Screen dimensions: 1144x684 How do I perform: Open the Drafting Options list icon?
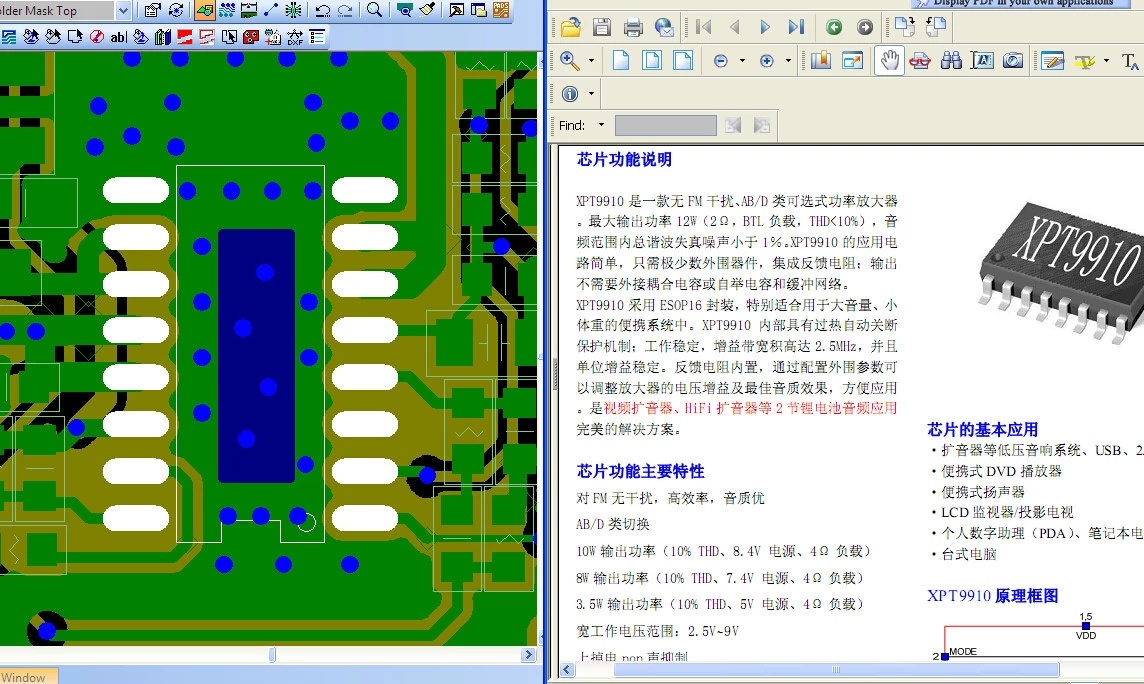tap(317, 36)
